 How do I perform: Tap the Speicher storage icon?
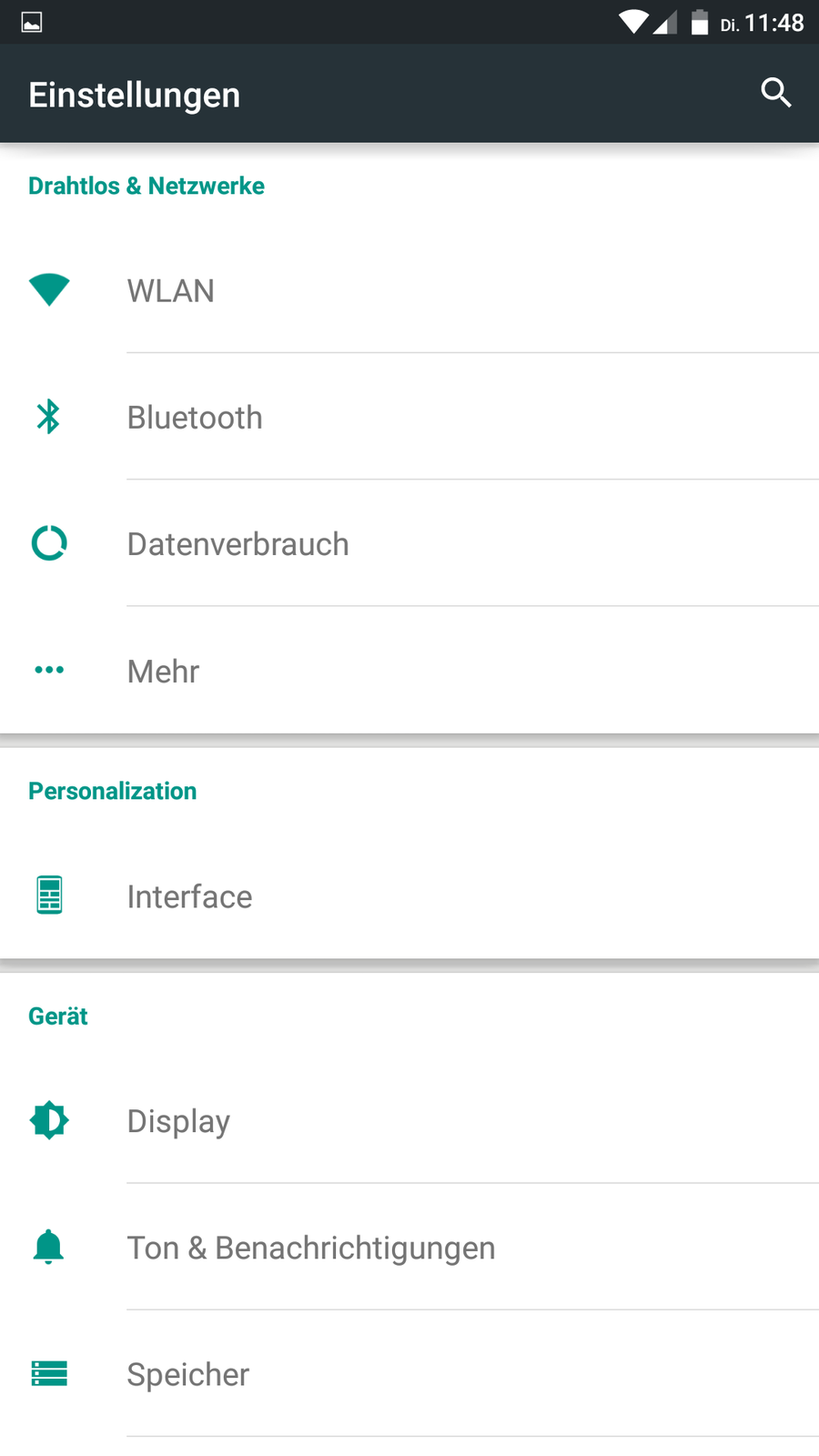coord(49,1373)
